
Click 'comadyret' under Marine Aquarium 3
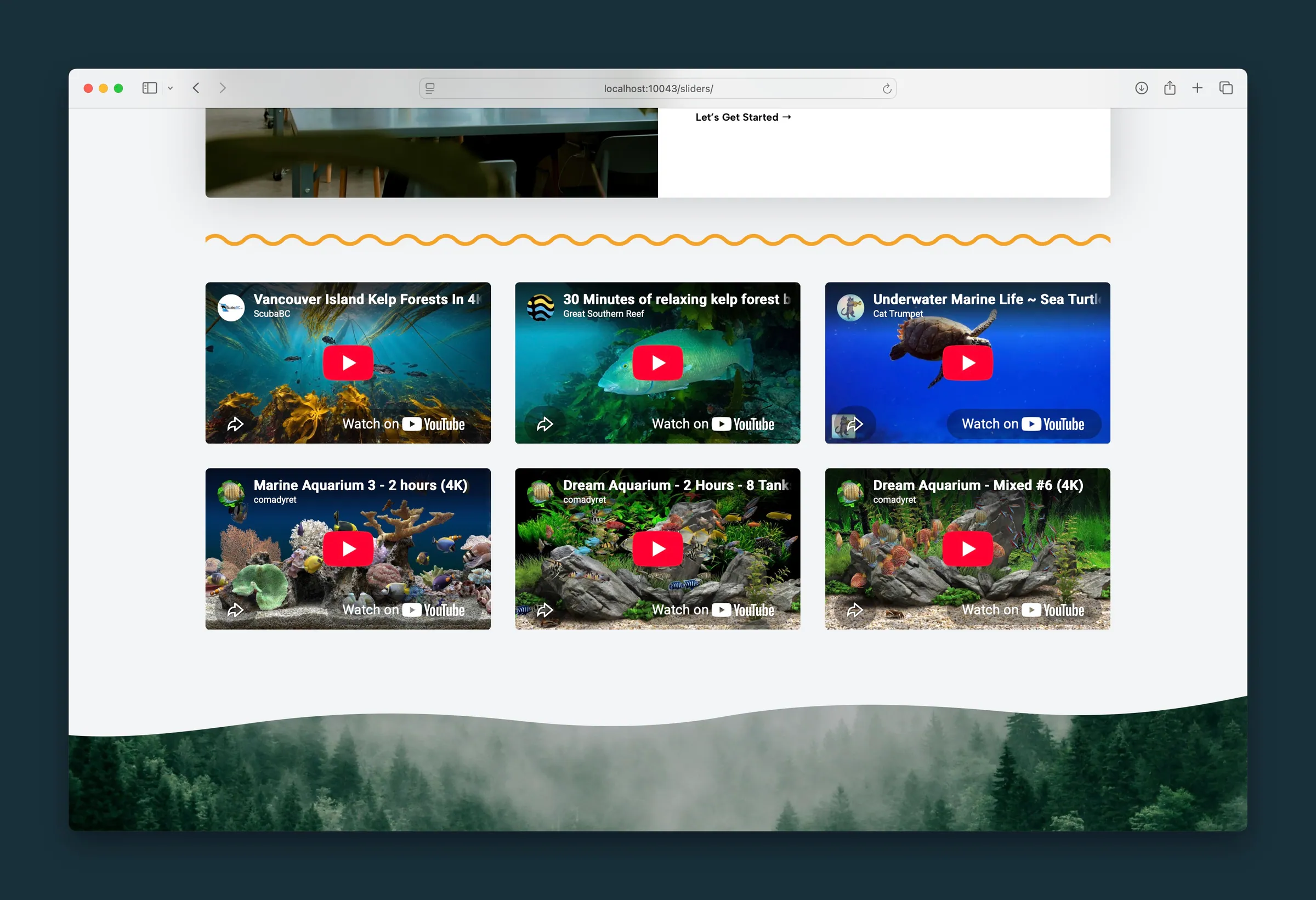click(275, 500)
